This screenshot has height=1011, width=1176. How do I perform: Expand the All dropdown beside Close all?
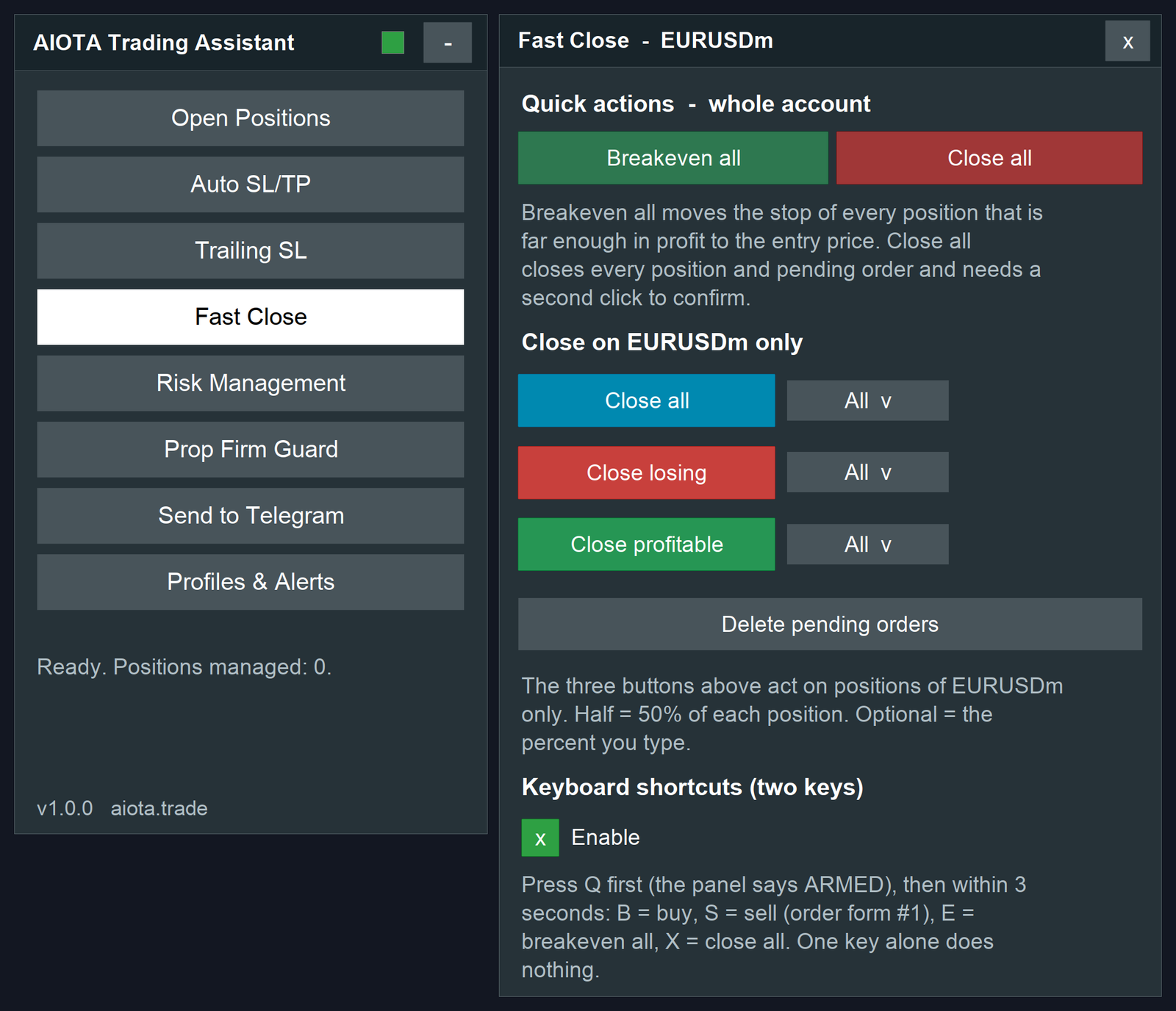click(867, 400)
